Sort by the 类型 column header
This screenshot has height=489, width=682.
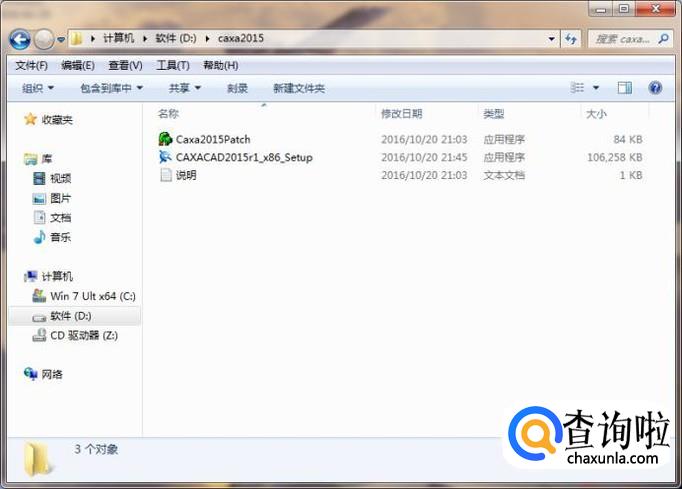click(x=494, y=114)
